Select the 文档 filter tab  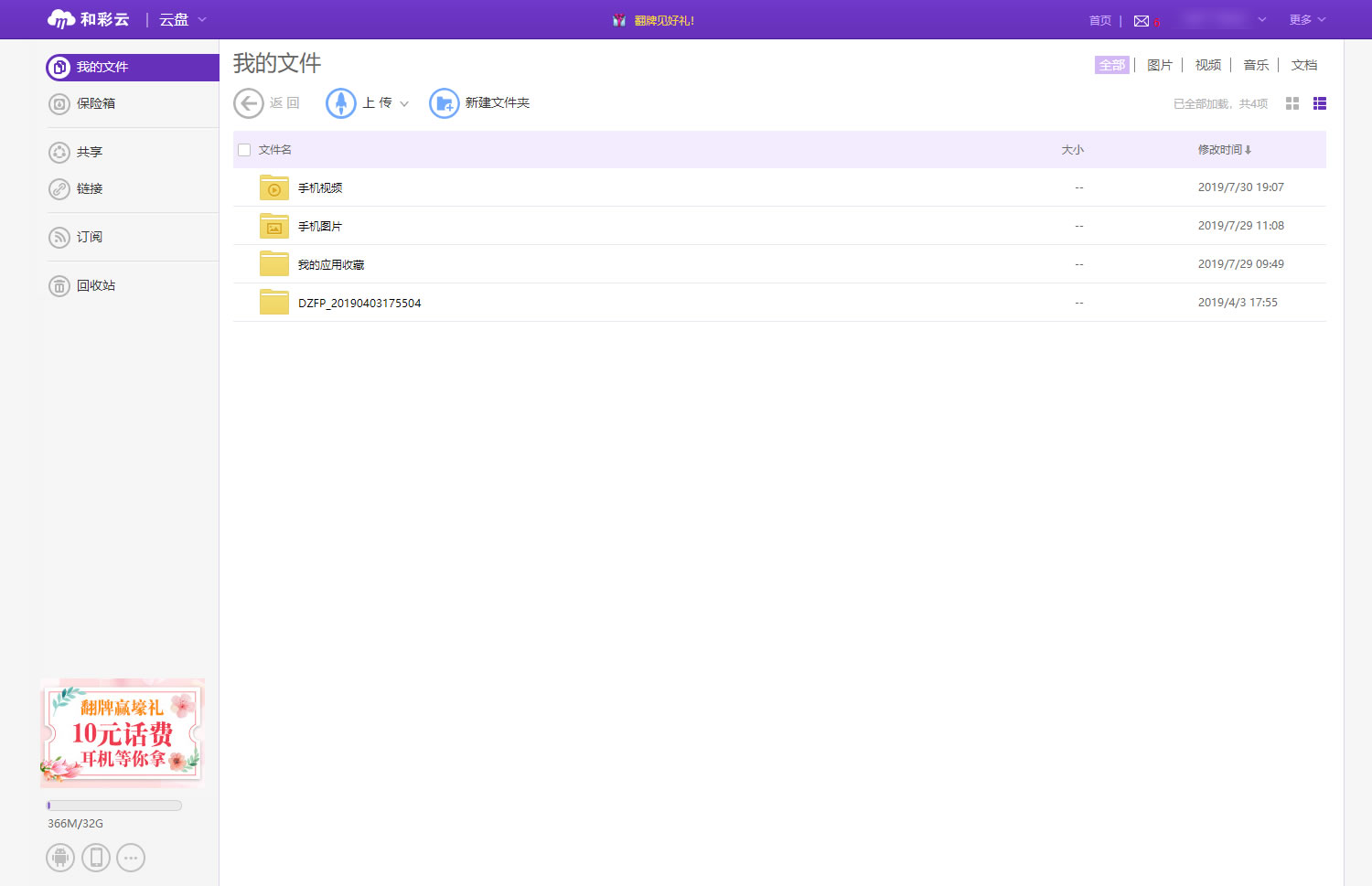(1303, 65)
